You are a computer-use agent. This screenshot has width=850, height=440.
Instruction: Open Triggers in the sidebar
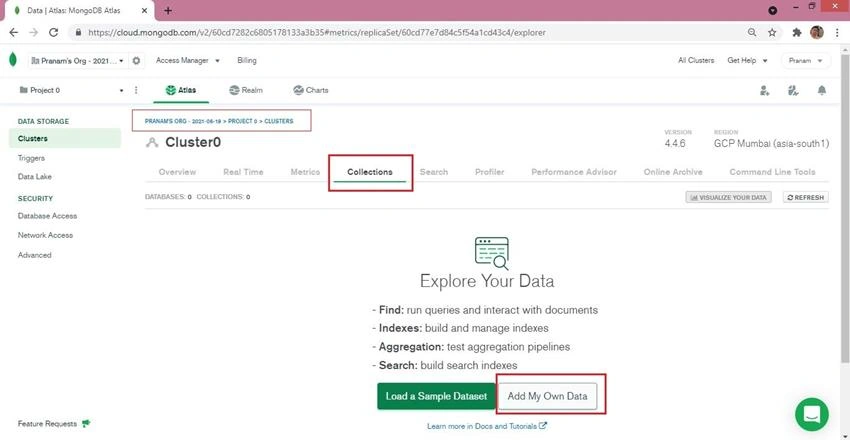click(x=31, y=158)
